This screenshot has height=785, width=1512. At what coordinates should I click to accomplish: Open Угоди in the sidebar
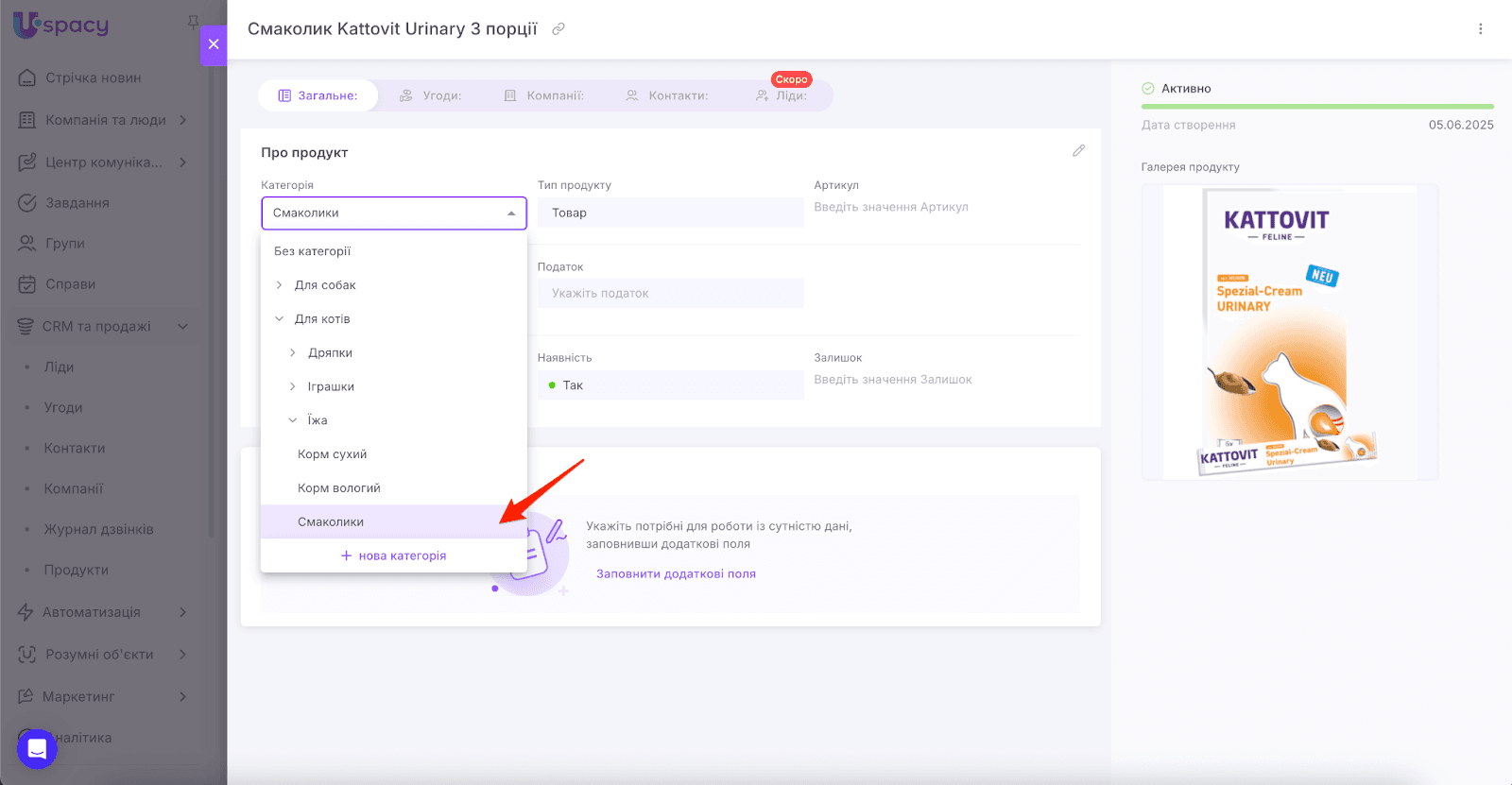coord(63,408)
